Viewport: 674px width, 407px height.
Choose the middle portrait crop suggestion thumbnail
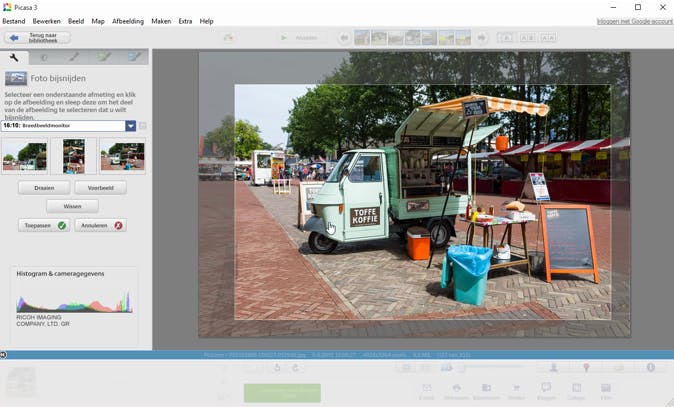tap(73, 156)
